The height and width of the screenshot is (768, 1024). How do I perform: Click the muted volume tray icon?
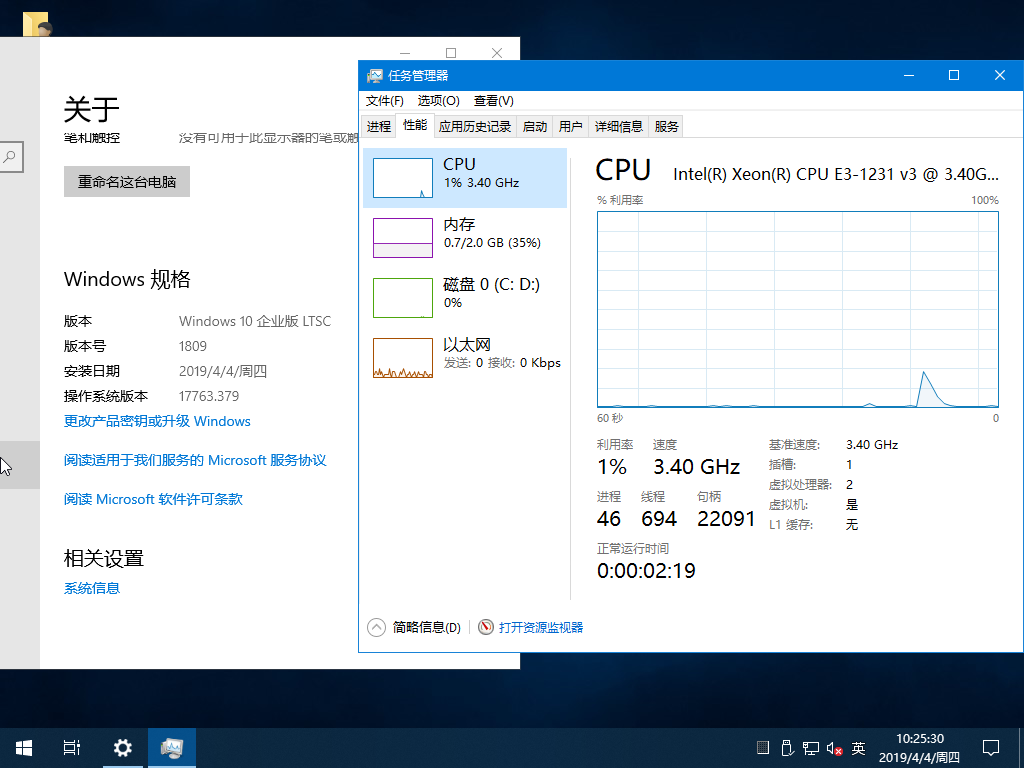pyautogui.click(x=834, y=748)
